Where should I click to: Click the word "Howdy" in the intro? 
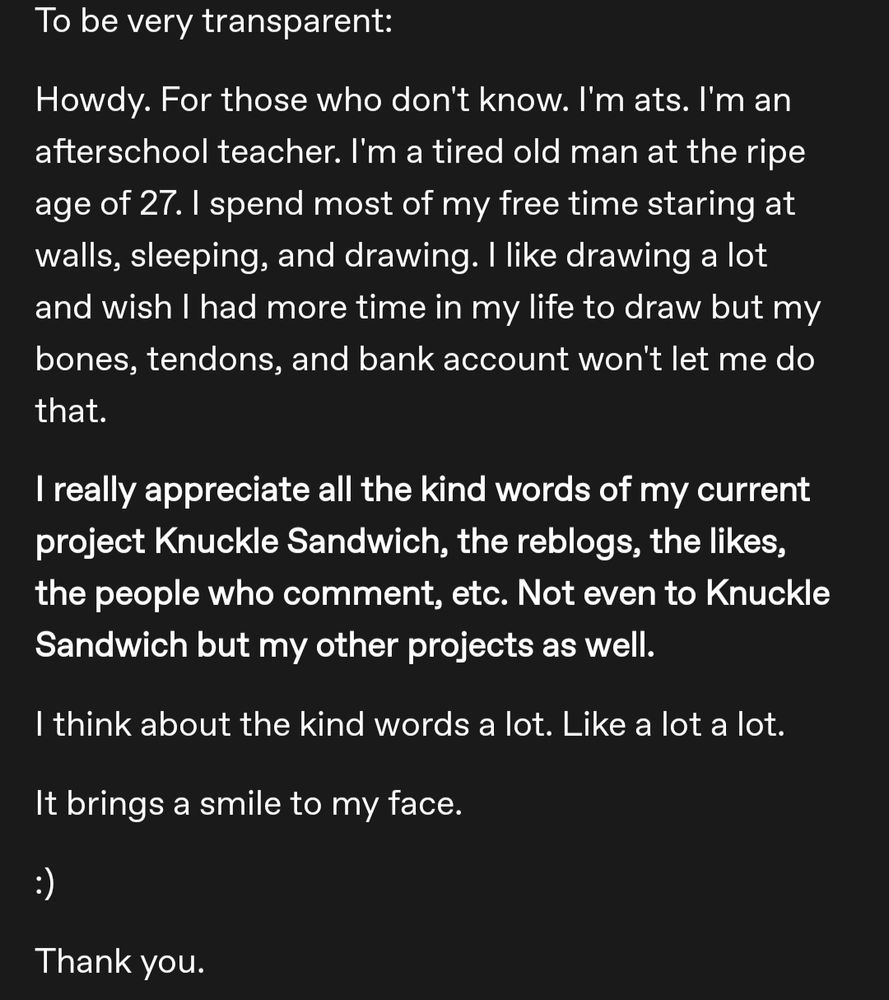(x=93, y=101)
